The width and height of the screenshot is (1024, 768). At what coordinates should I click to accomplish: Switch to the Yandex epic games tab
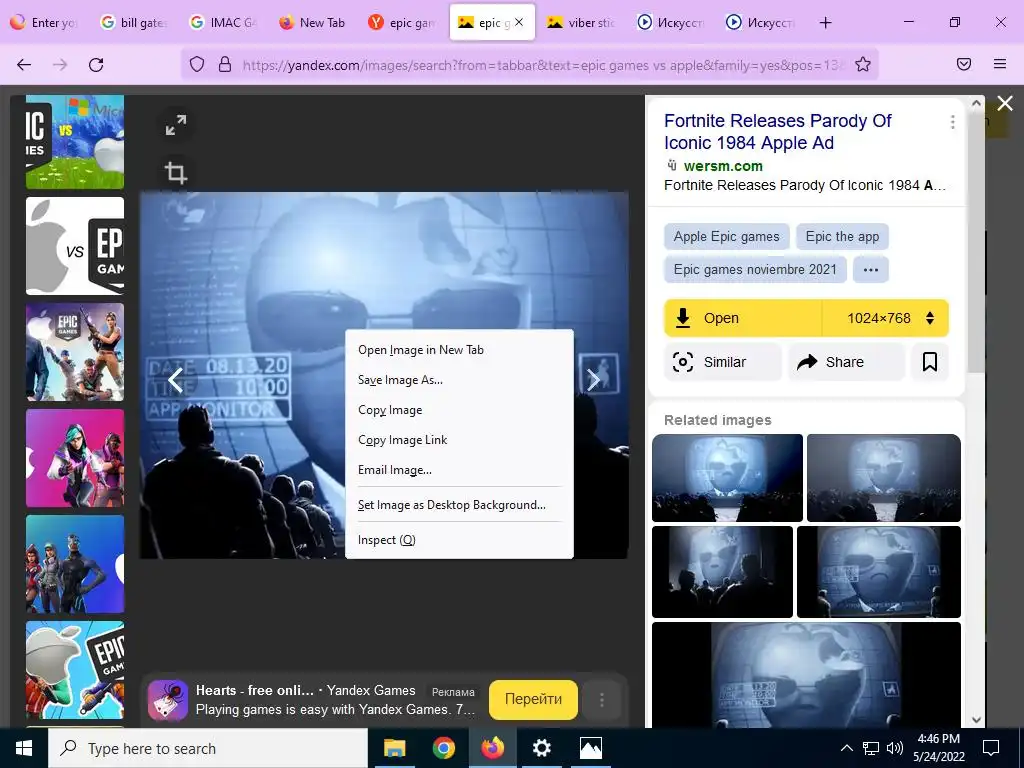point(401,22)
